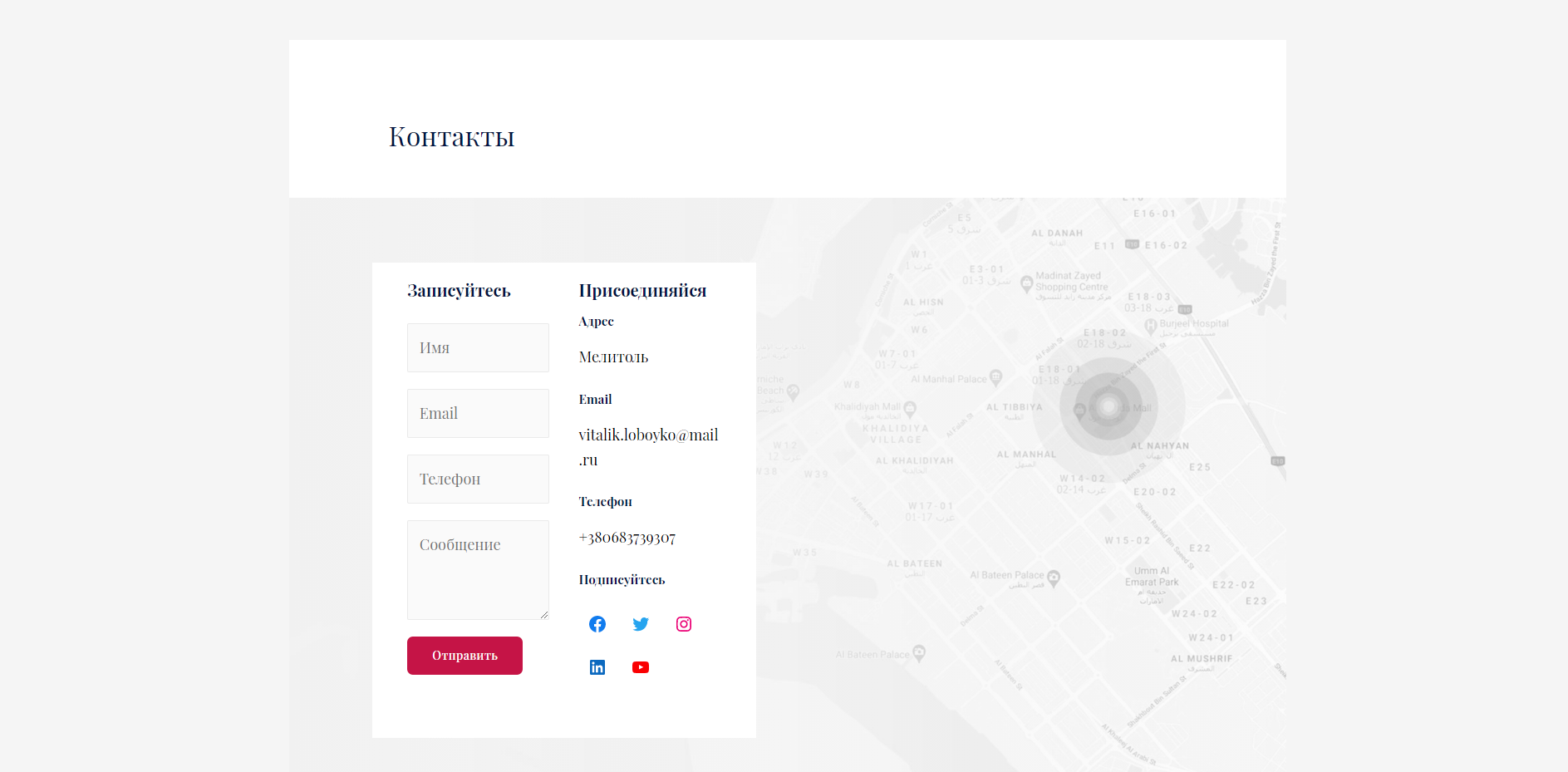Image resolution: width=1568 pixels, height=772 pixels.
Task: Open the Facebook social link
Action: point(597,624)
